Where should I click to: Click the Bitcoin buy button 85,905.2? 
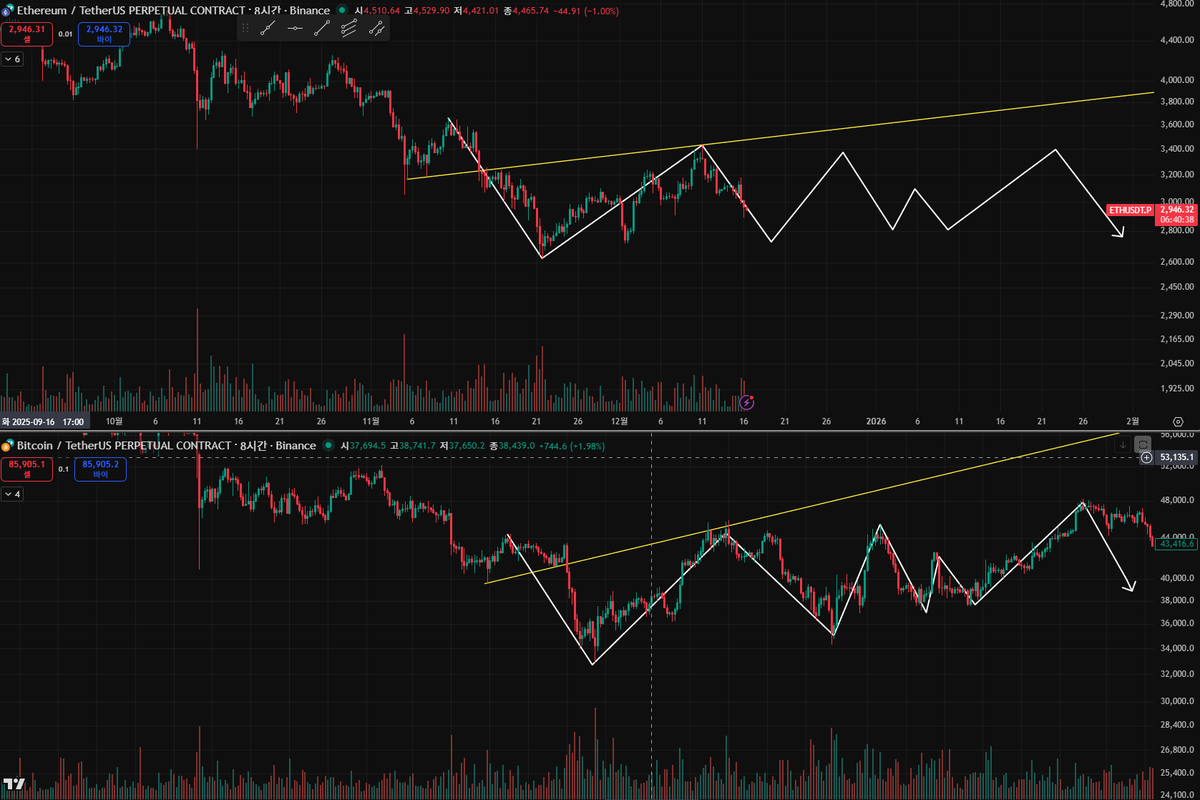[100, 469]
